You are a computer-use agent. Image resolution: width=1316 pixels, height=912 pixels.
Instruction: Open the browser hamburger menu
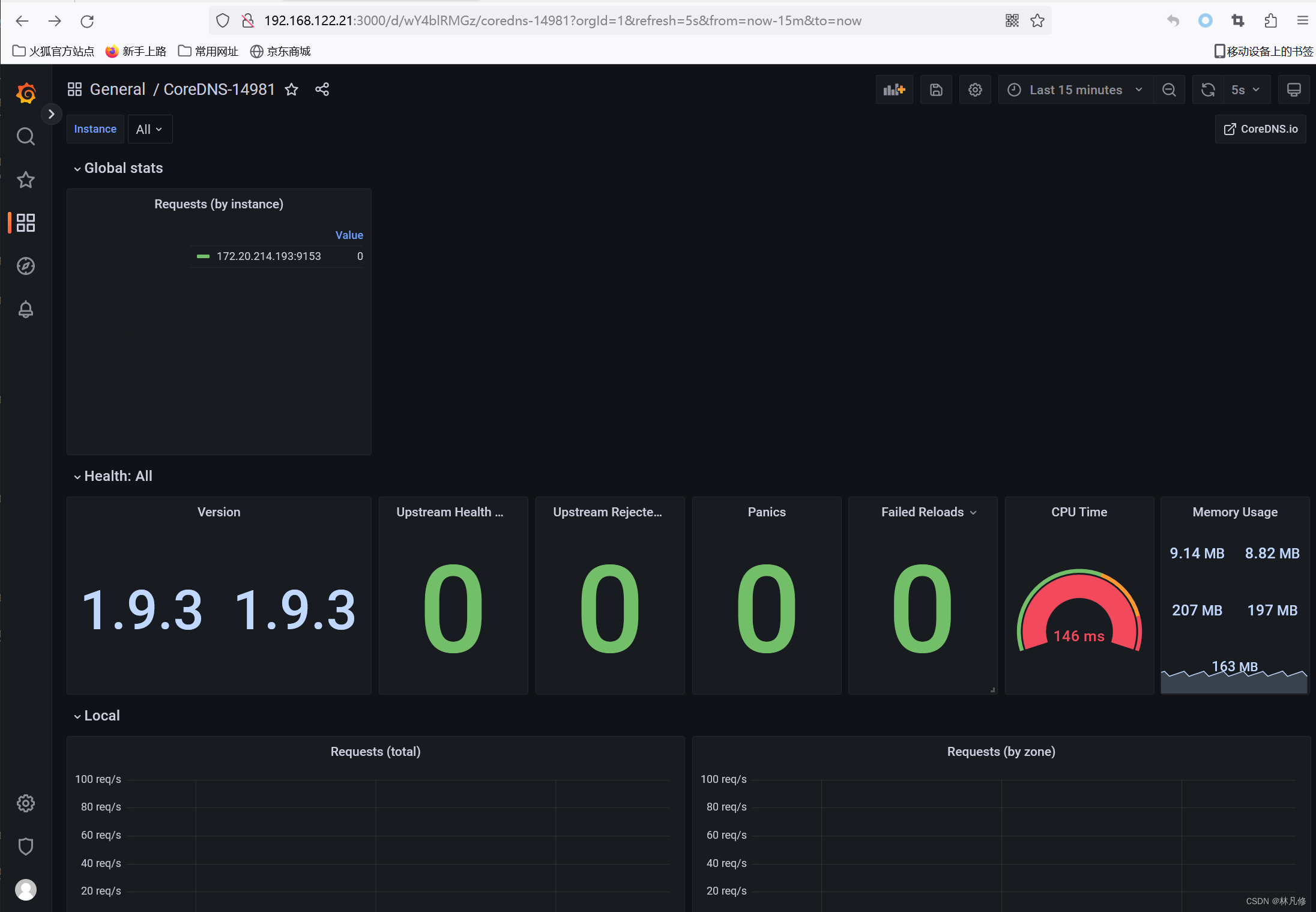[x=1303, y=21]
